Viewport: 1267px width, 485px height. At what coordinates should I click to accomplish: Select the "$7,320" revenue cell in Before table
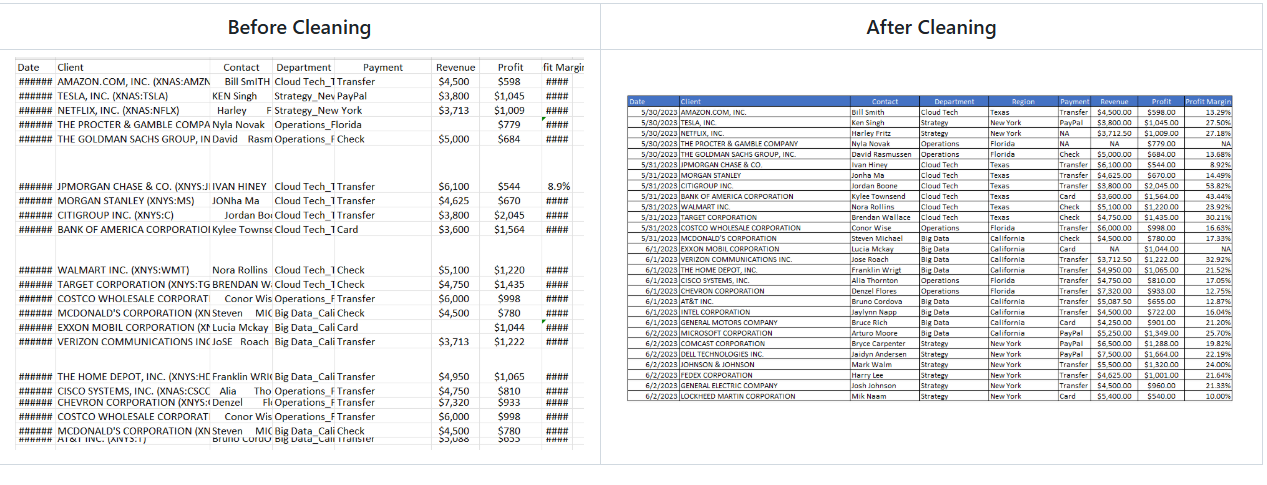pyautogui.click(x=454, y=401)
